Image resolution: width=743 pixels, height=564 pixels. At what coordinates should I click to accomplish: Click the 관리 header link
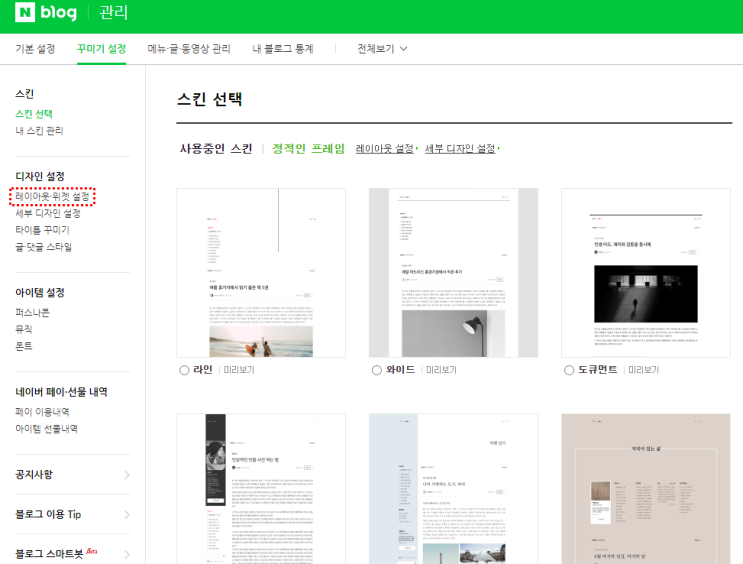pos(113,12)
